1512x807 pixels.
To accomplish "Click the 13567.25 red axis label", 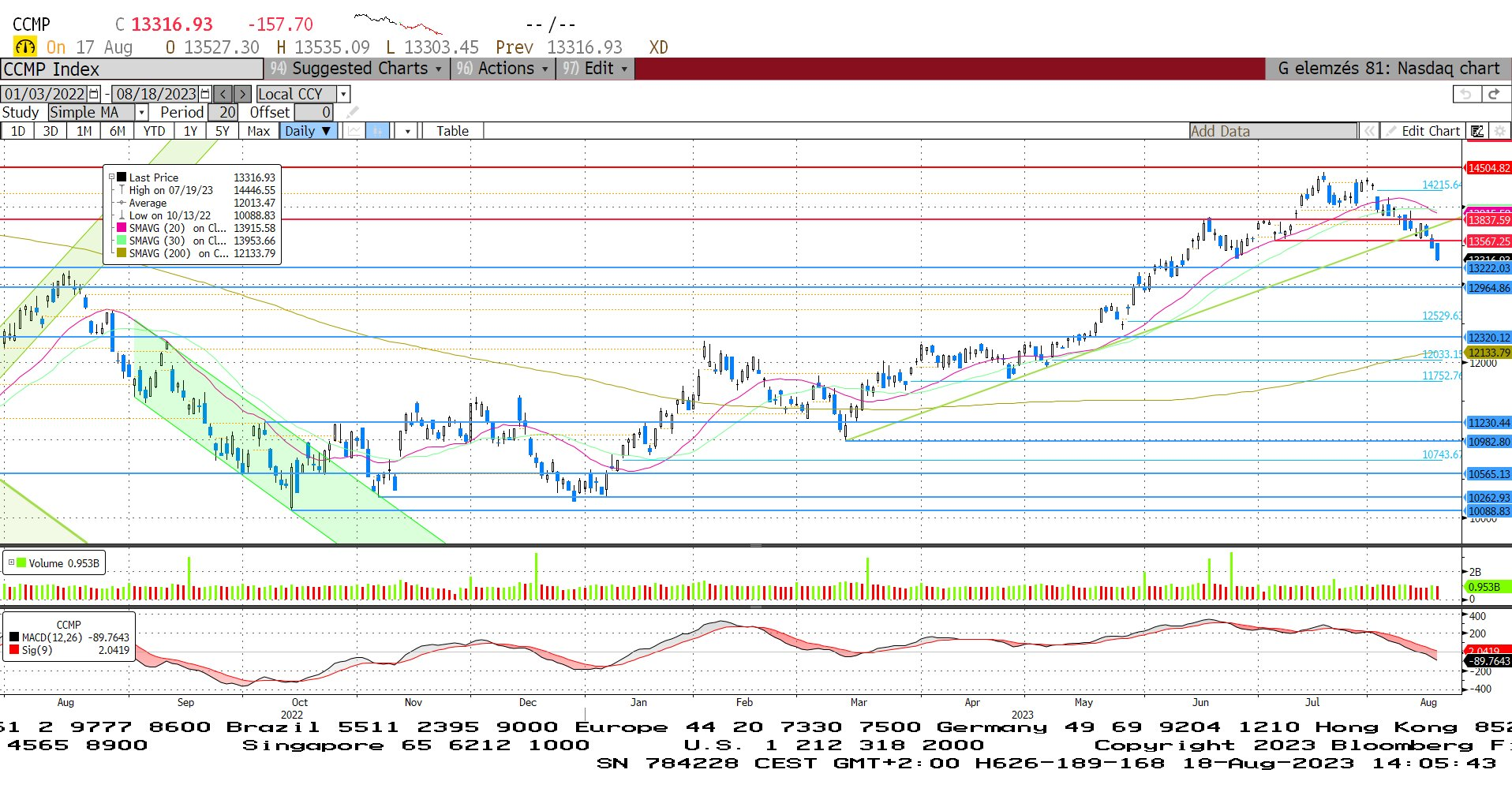I will pos(1488,241).
